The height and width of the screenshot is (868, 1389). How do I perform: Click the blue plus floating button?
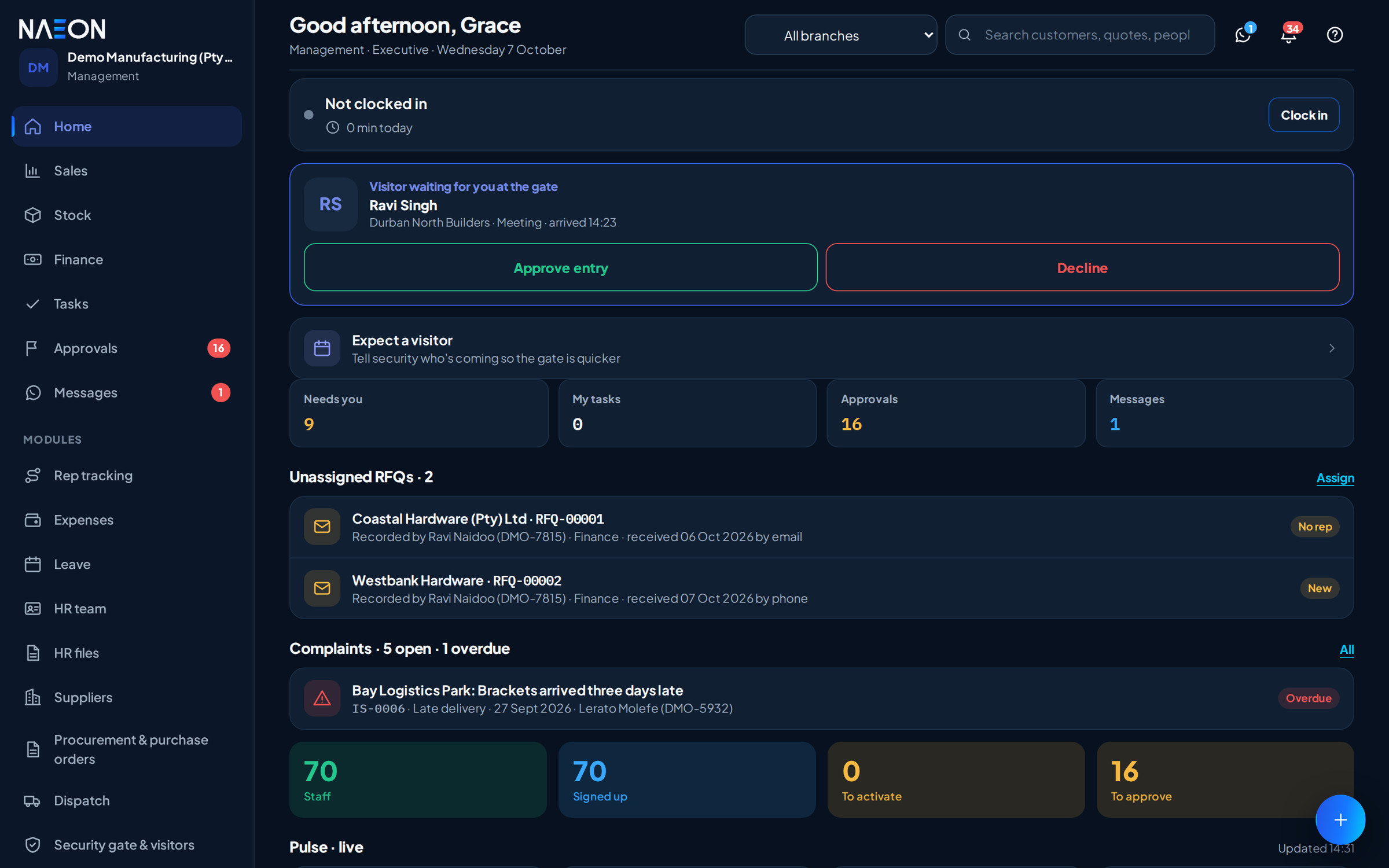point(1340,819)
